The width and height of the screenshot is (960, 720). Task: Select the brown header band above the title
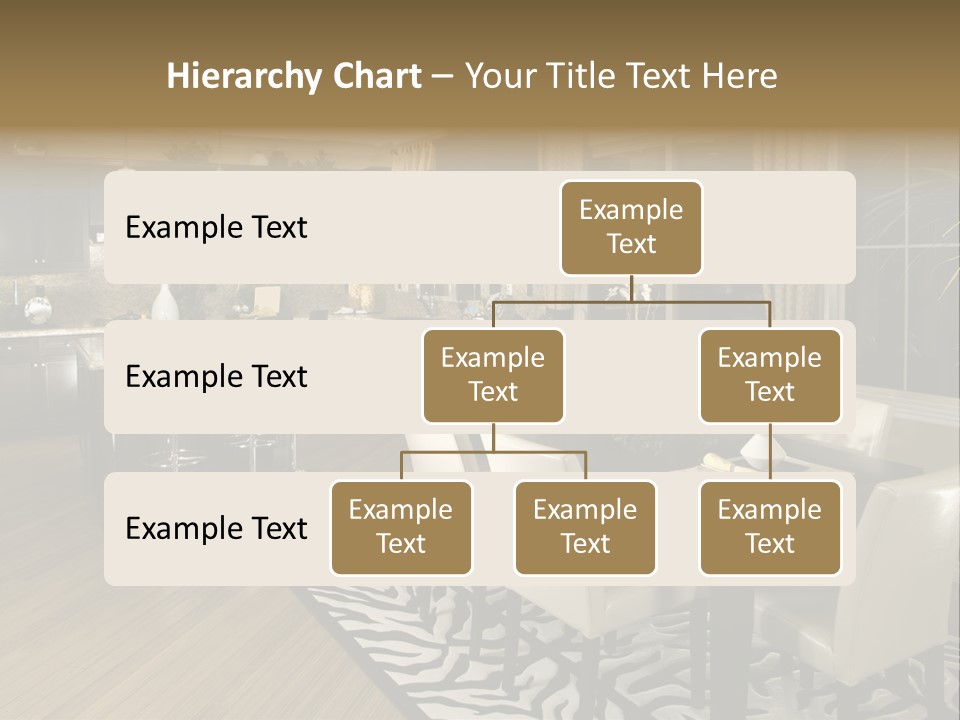pyautogui.click(x=480, y=22)
